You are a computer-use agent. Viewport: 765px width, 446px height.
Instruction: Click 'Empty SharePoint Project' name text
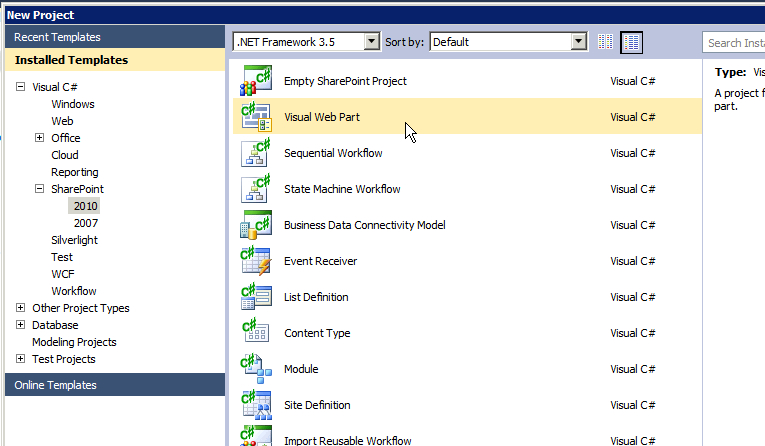pyautogui.click(x=345, y=81)
